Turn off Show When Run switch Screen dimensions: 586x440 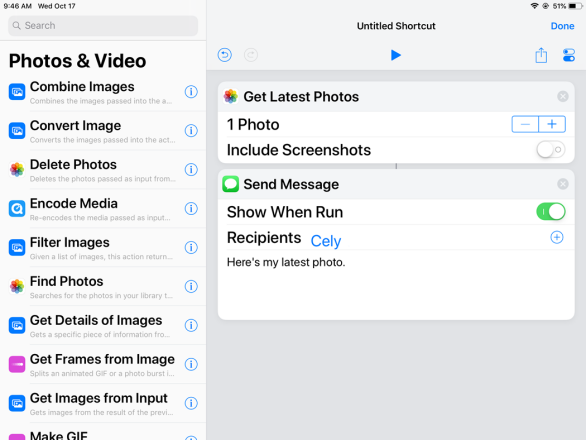[x=550, y=212]
